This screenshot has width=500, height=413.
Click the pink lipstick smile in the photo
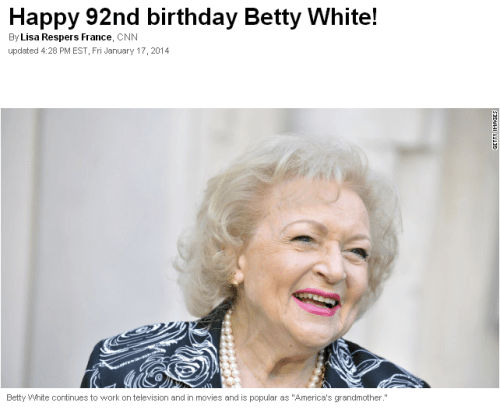317,302
